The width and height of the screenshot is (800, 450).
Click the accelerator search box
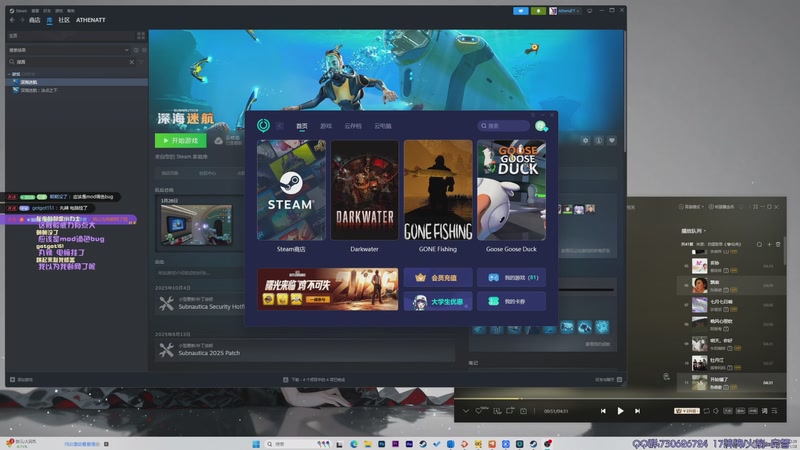click(504, 126)
